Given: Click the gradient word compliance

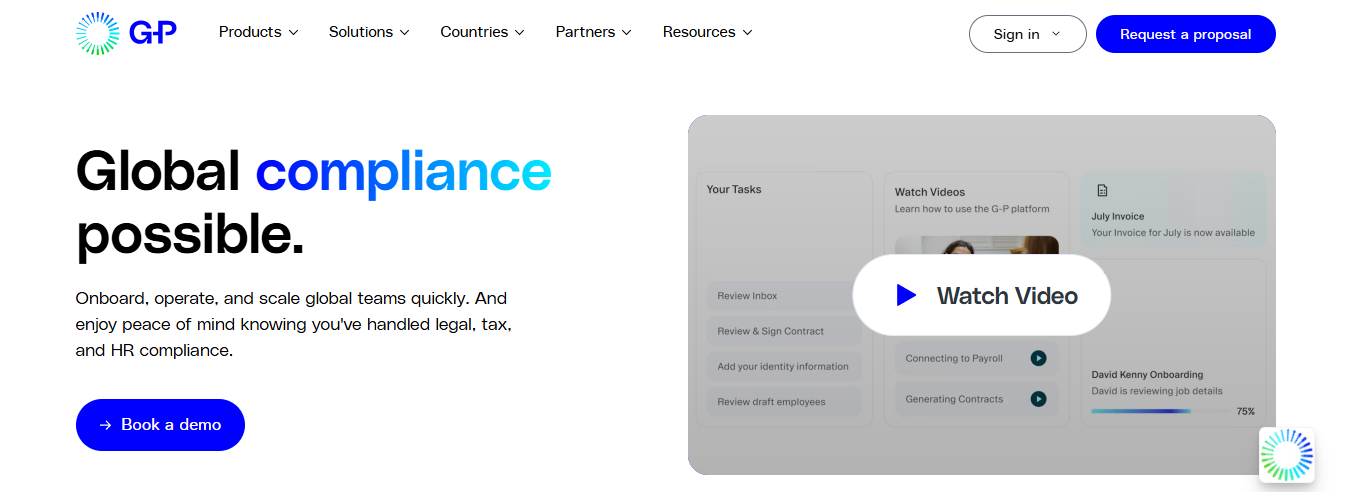Looking at the screenshot, I should tap(403, 170).
